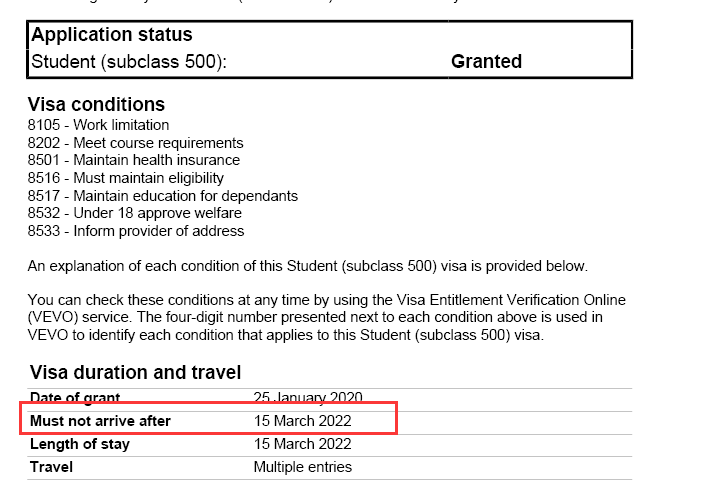Image resolution: width=713 pixels, height=495 pixels.
Task: Click the "Student (subclass 500):" label
Action: [130, 61]
